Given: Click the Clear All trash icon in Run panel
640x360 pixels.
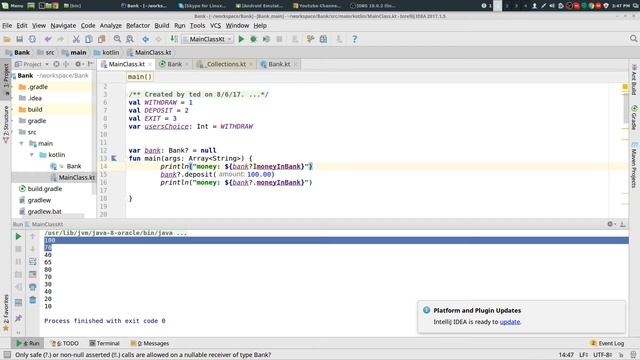Looking at the screenshot, I should 33,300.
